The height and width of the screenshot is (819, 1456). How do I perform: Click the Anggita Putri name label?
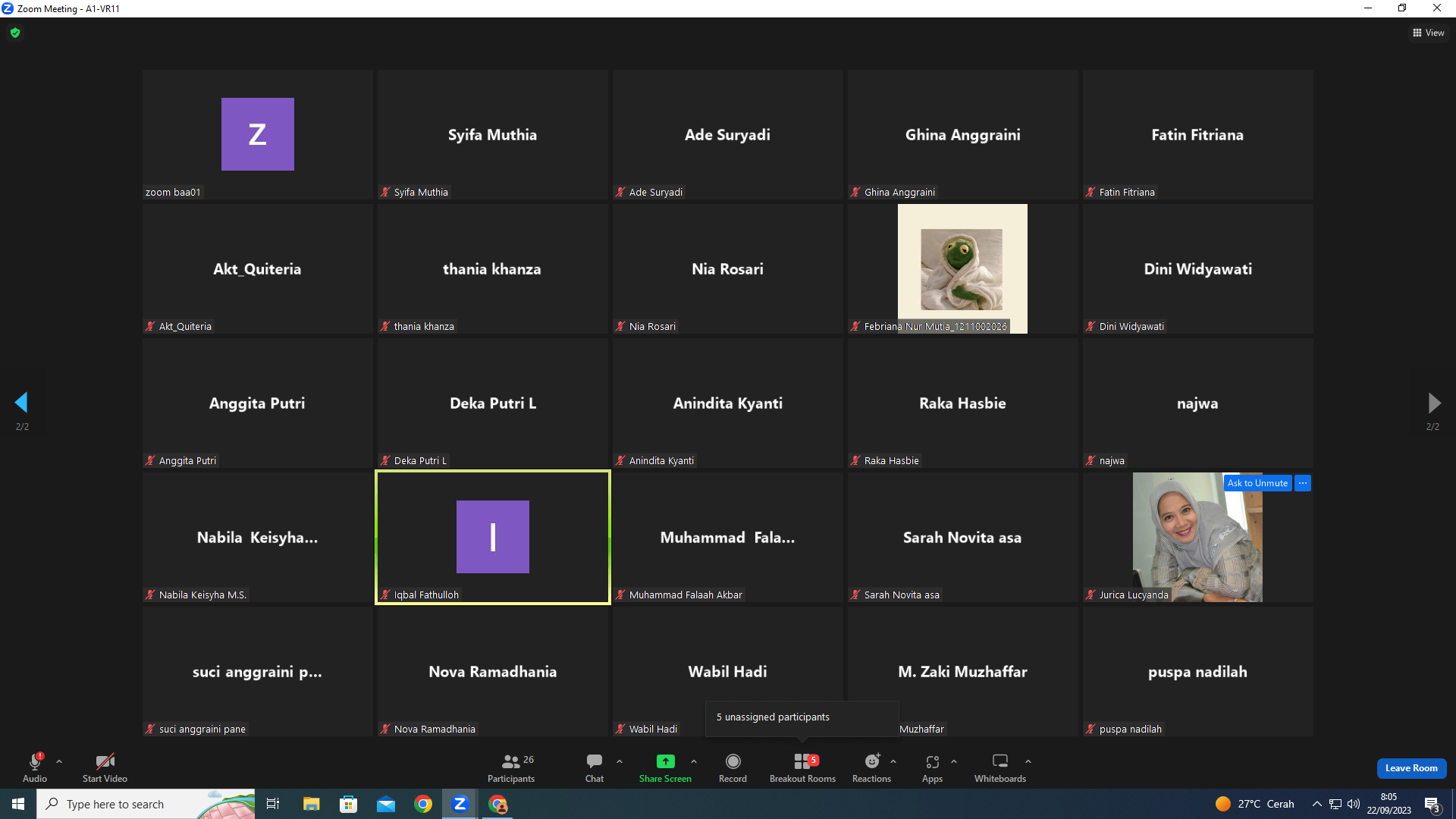pos(187,461)
